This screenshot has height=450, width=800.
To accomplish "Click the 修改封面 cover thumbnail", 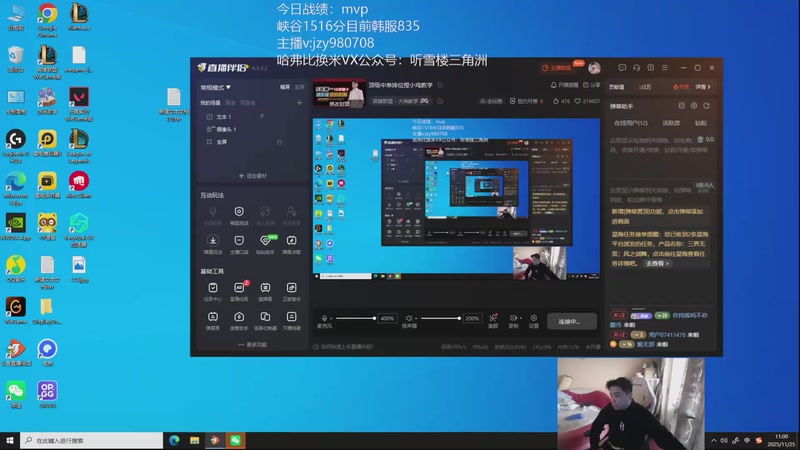I will point(339,94).
